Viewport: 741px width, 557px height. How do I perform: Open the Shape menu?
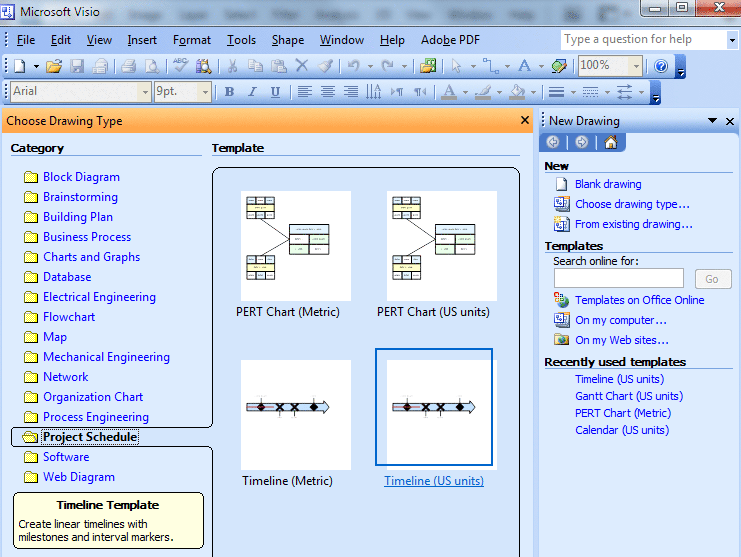(288, 40)
